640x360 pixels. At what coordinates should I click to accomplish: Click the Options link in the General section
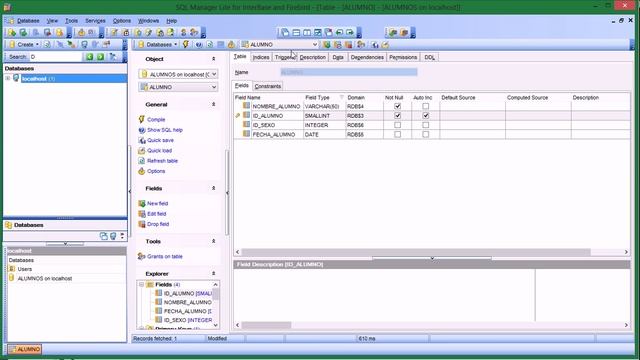tap(156, 171)
